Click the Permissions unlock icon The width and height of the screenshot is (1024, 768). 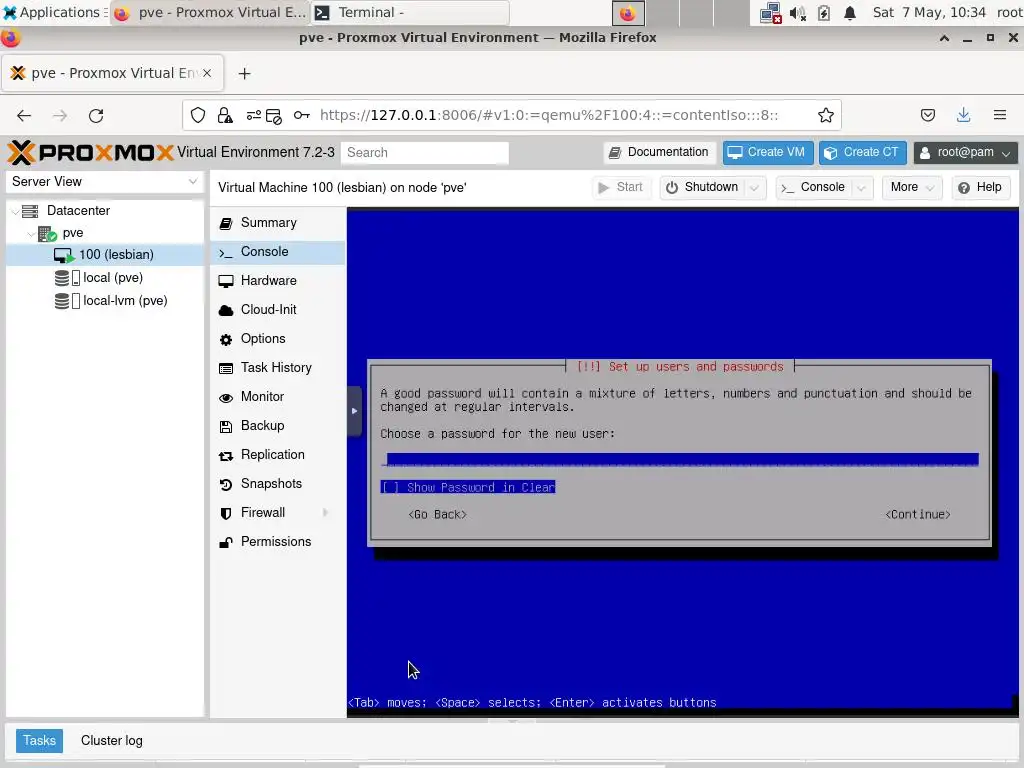tap(226, 542)
